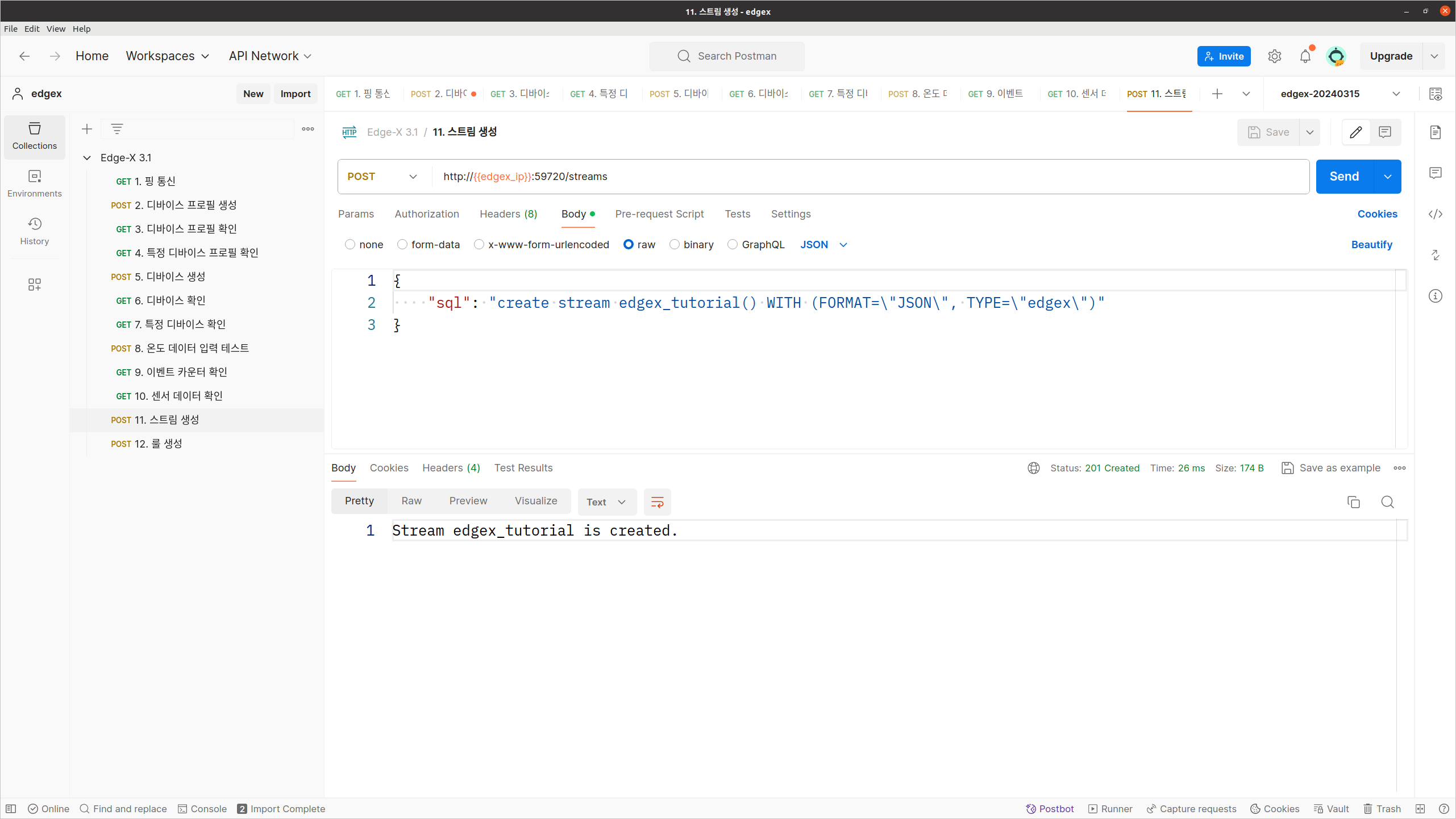Focus the Search Postman box

coord(727,56)
